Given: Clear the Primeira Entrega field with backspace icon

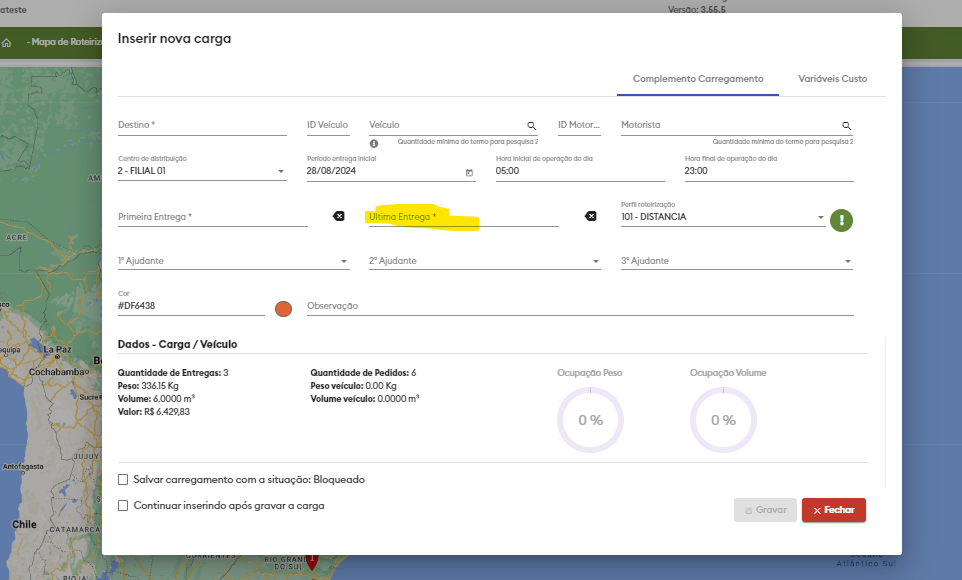Looking at the screenshot, I should pos(338,216).
